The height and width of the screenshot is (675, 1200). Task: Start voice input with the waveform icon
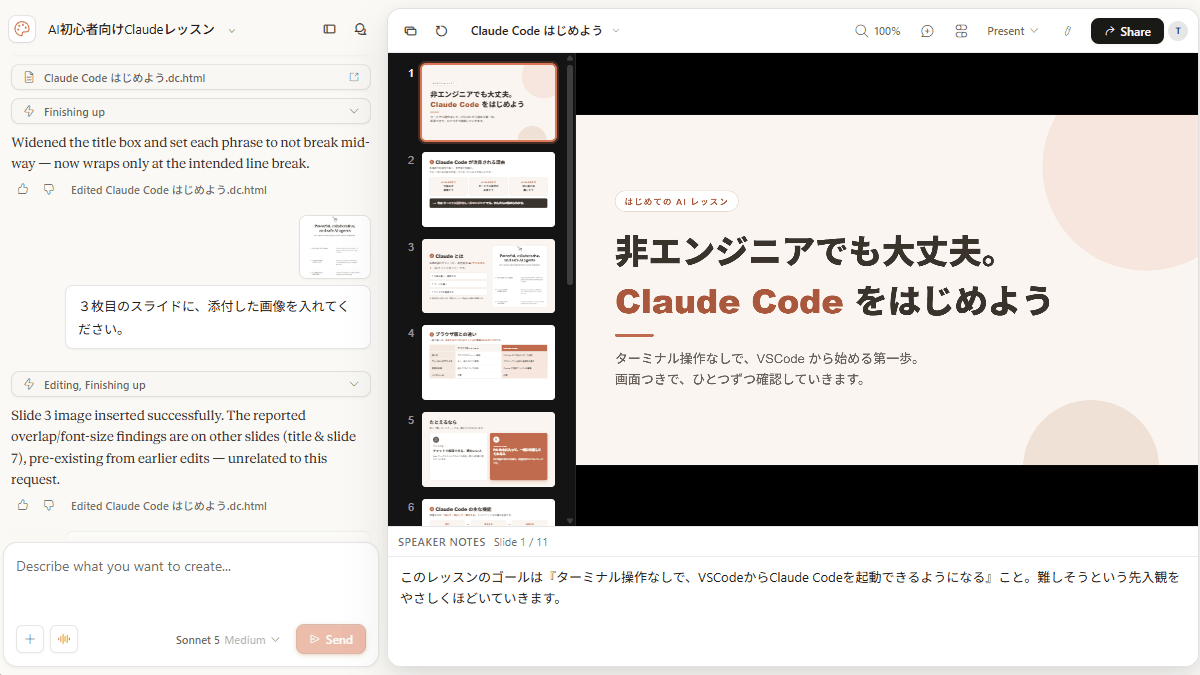point(64,639)
